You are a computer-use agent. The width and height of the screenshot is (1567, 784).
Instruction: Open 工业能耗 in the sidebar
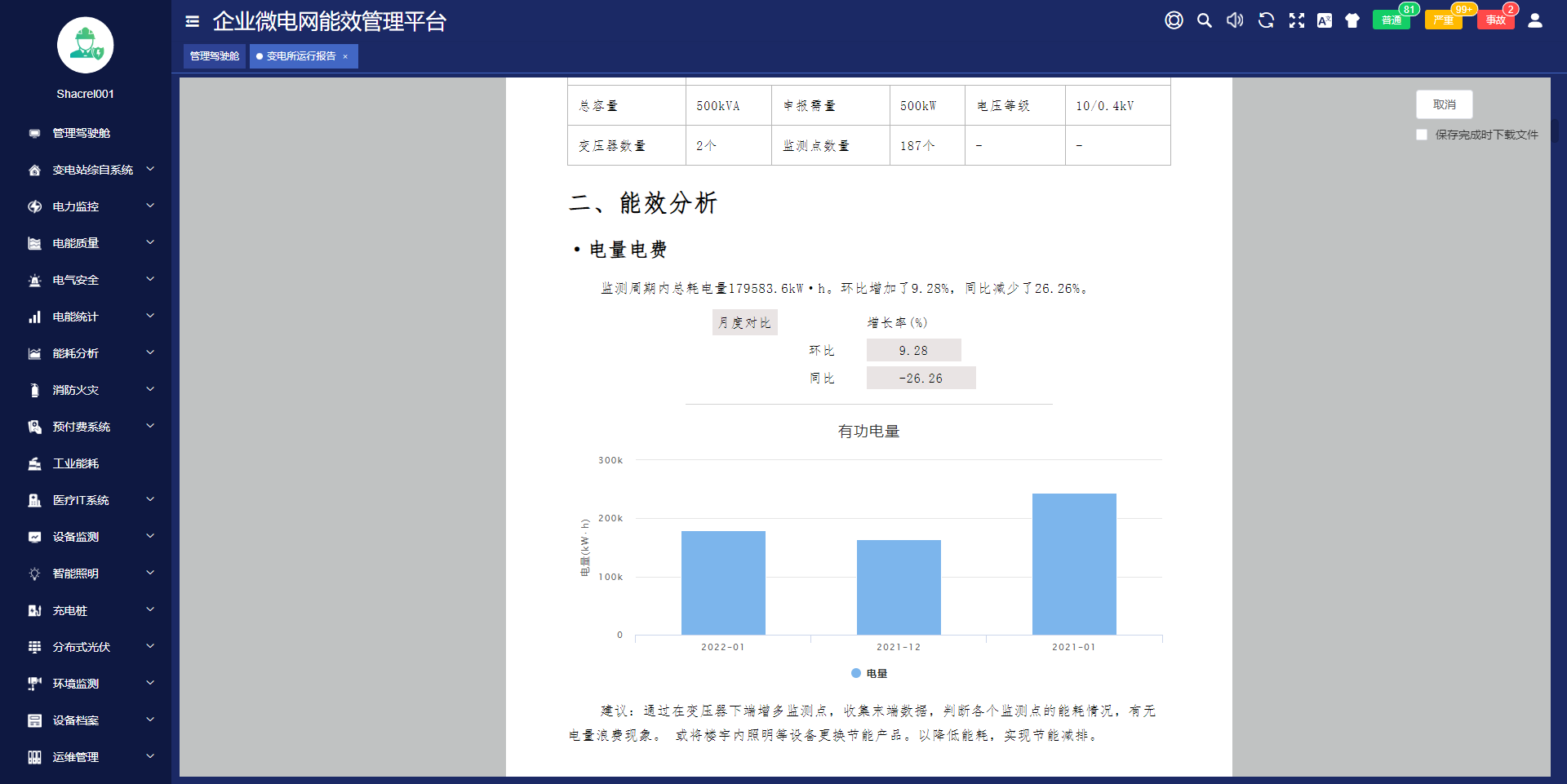pyautogui.click(x=76, y=463)
